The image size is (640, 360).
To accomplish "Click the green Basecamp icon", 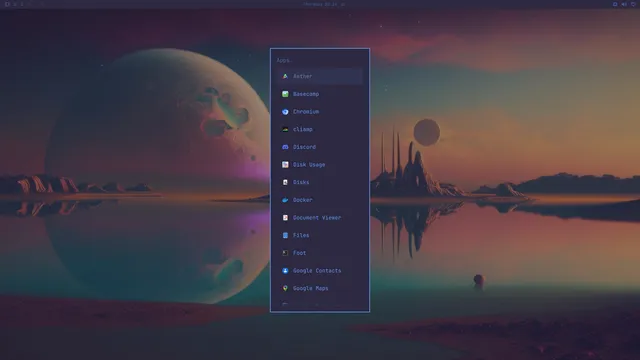I will coord(285,94).
